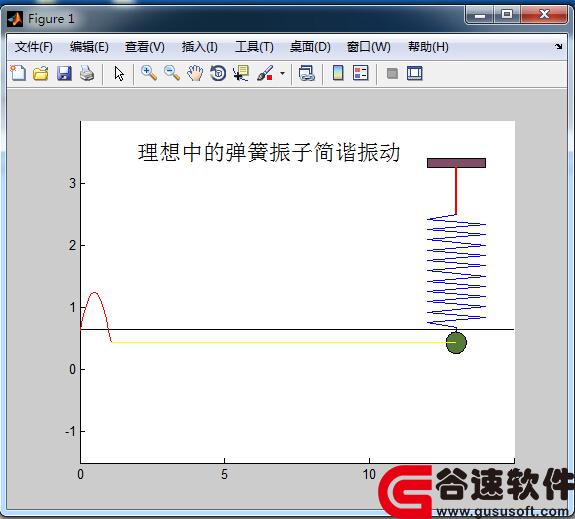Image resolution: width=575 pixels, height=519 pixels.
Task: Click the plot title 理想中的弹簧振子简谐振动
Action: point(269,153)
